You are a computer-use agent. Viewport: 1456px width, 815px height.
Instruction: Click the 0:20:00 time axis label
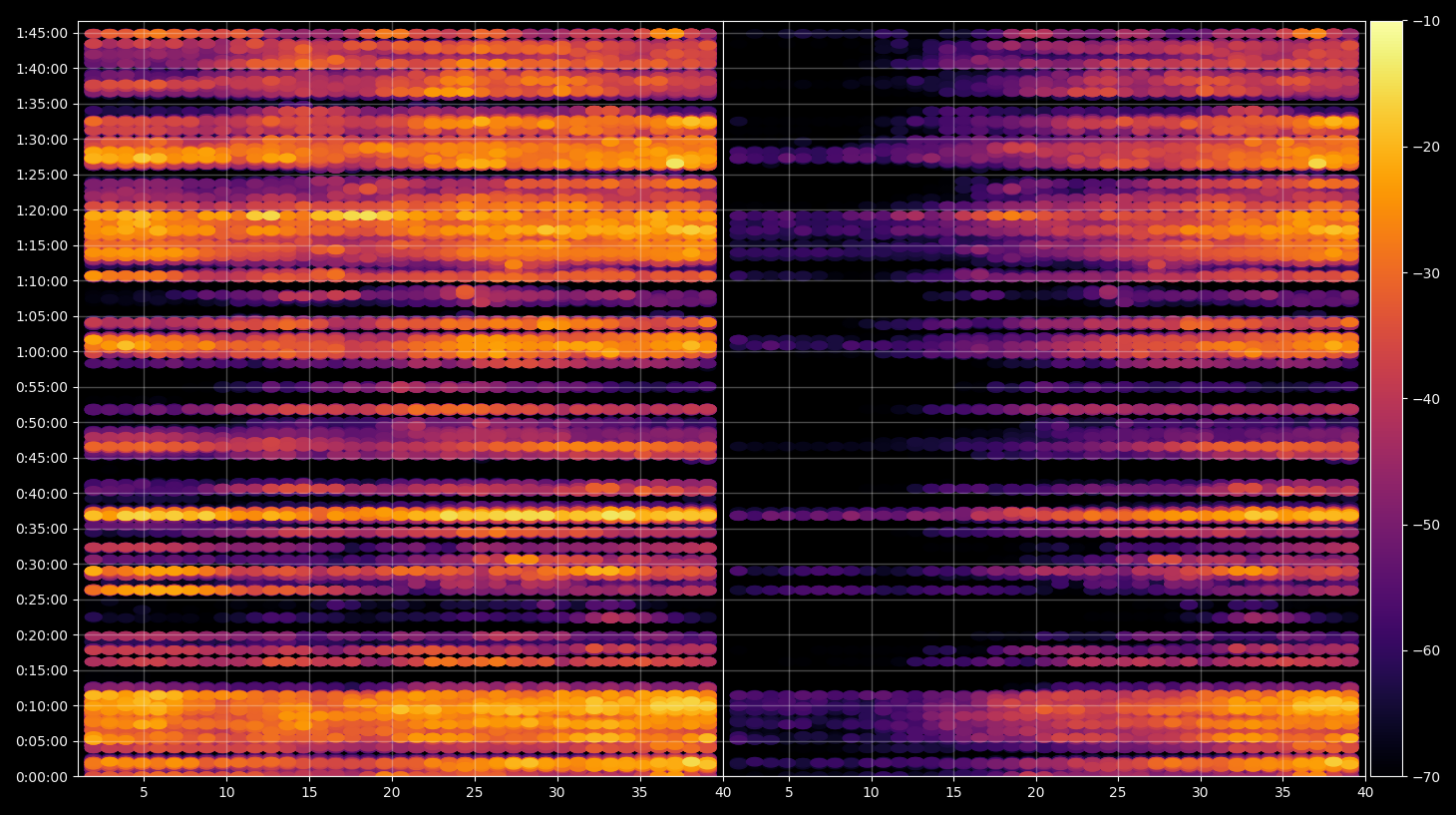coord(42,635)
